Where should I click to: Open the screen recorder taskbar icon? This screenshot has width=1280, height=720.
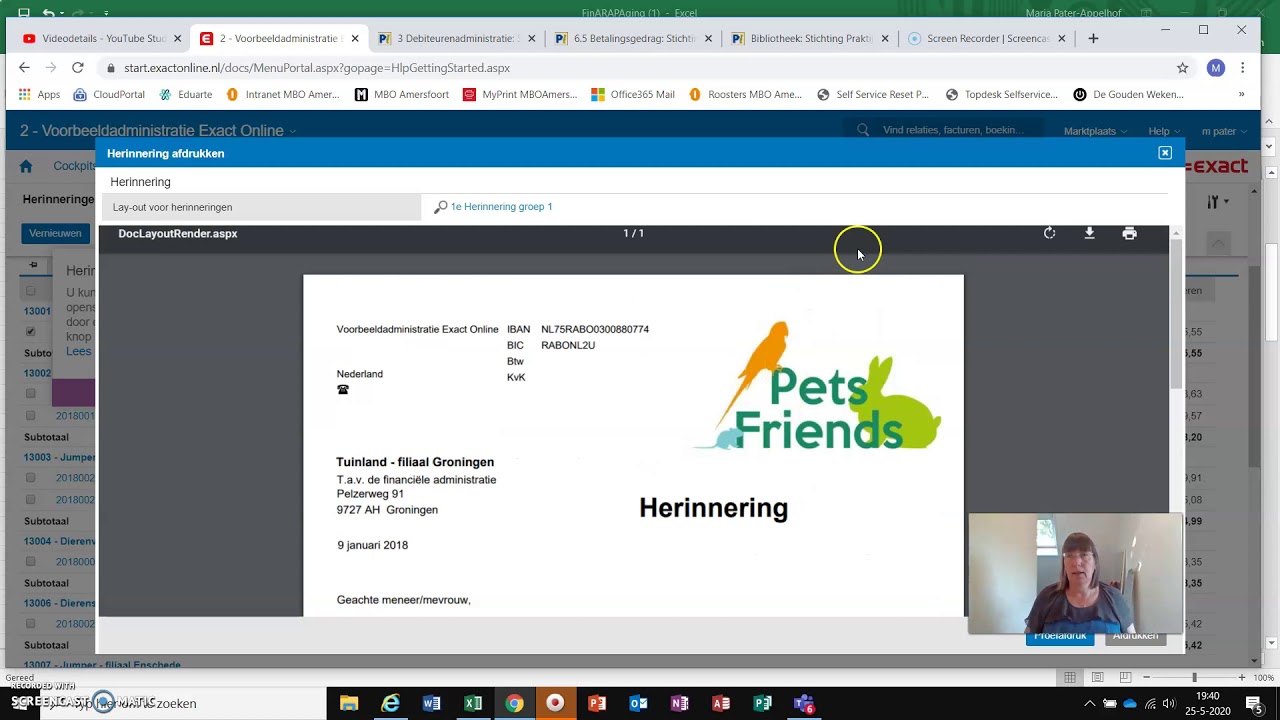(555, 703)
